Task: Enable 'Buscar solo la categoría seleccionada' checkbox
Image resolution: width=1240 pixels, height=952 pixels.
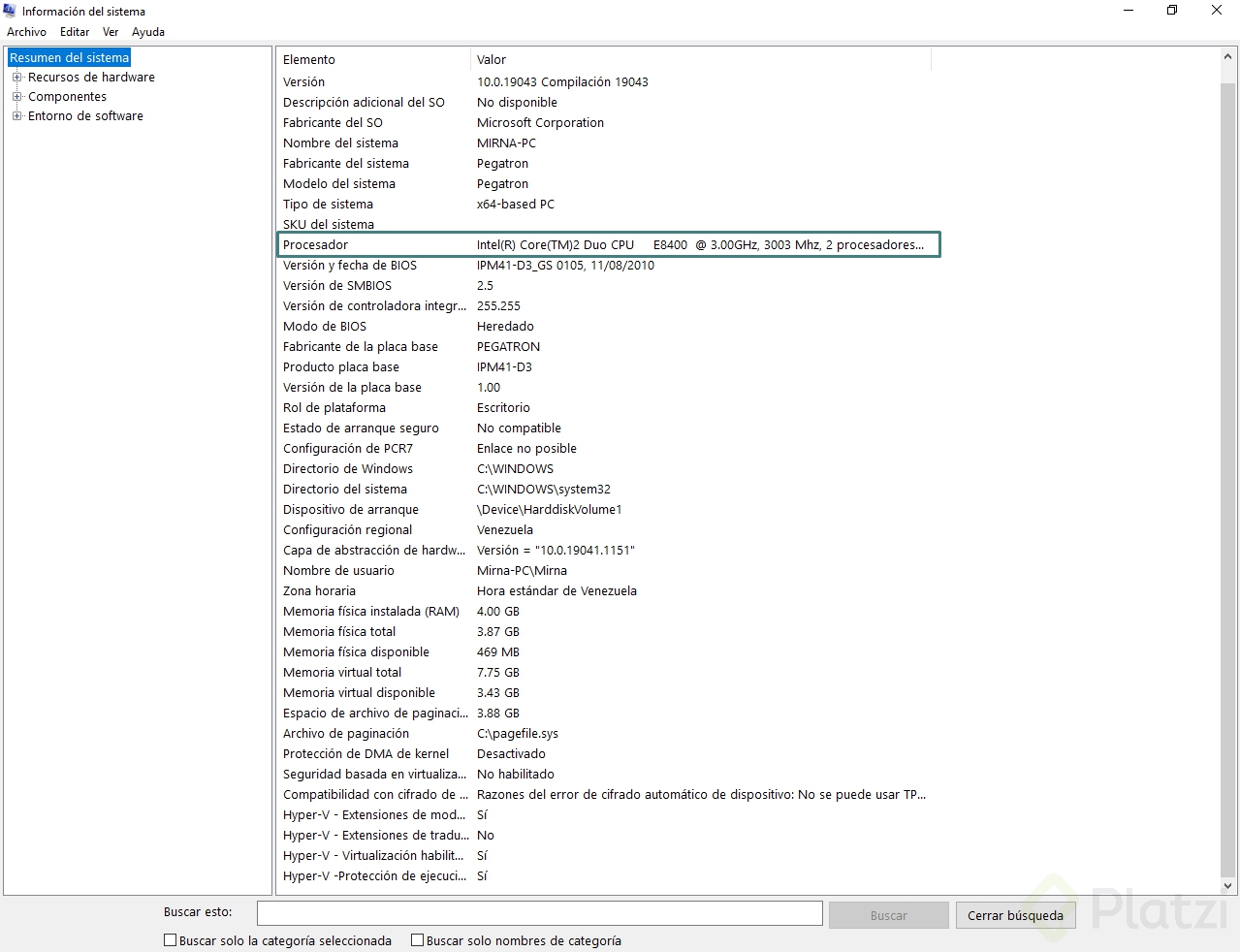Action: coord(171,940)
